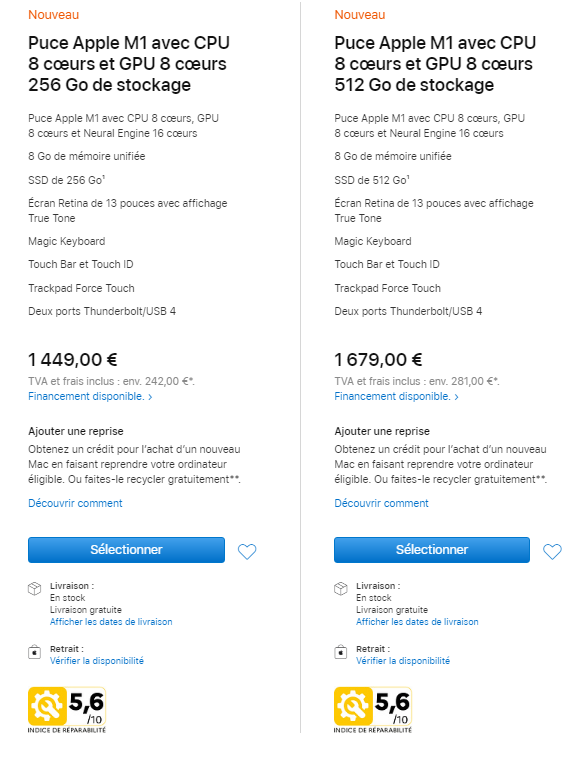
Task: Open Financement disponible under the 1 679,00 € price
Action: (x=396, y=396)
